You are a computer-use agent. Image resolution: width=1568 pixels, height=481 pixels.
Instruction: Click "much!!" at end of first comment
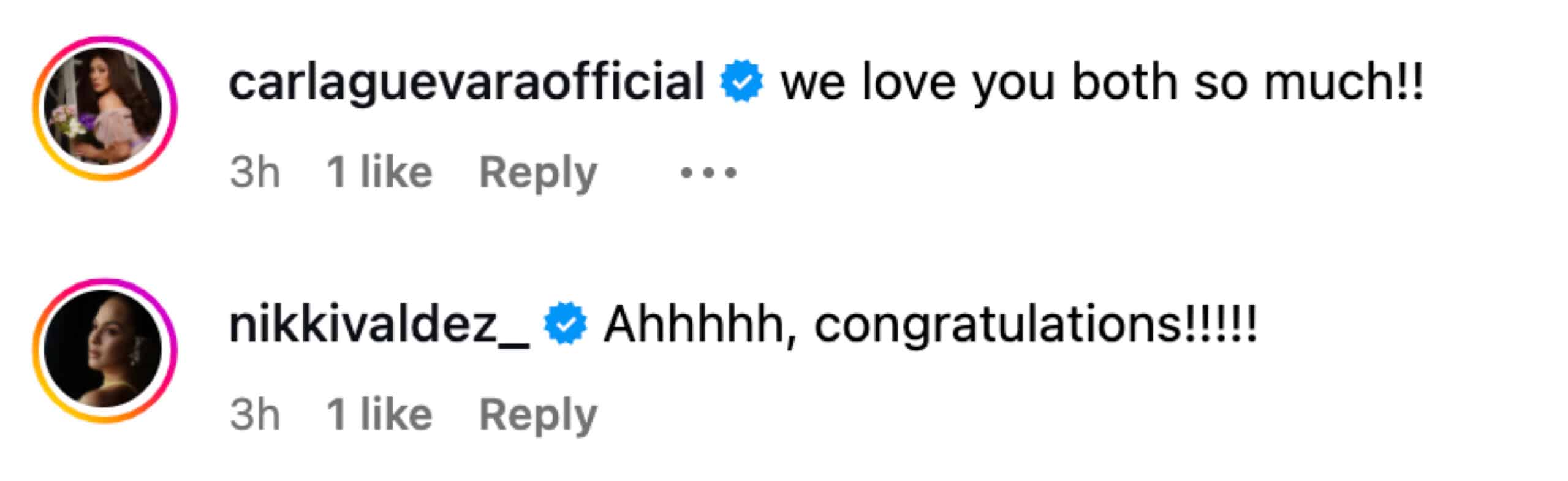1343,81
